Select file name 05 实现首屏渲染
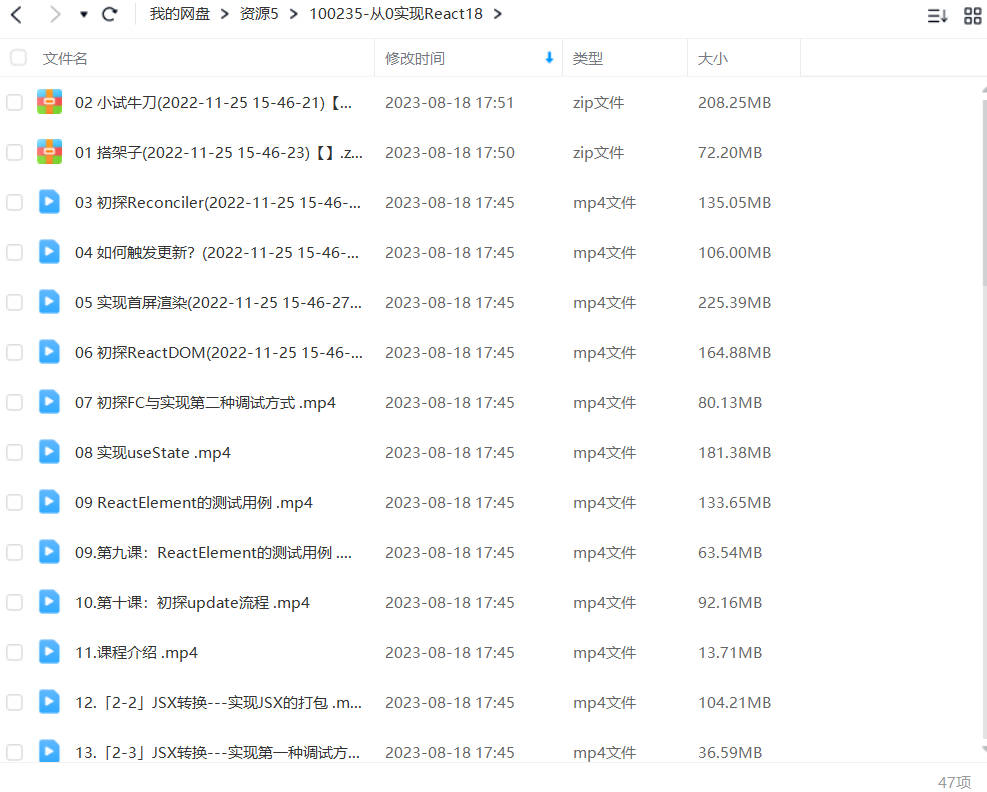This screenshot has width=987, height=792. [x=218, y=303]
